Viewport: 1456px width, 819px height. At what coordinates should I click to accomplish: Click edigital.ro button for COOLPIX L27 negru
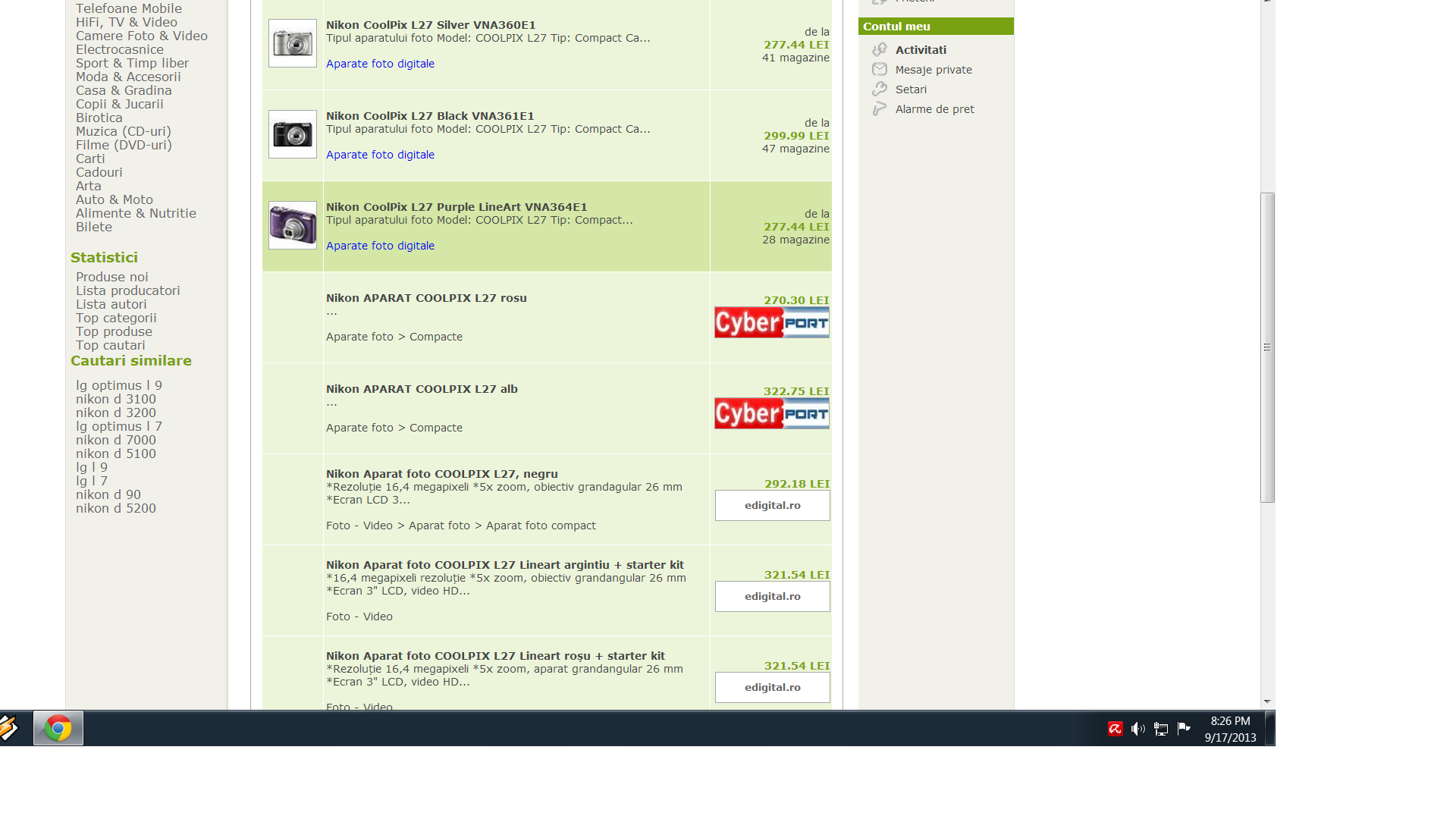coord(772,506)
